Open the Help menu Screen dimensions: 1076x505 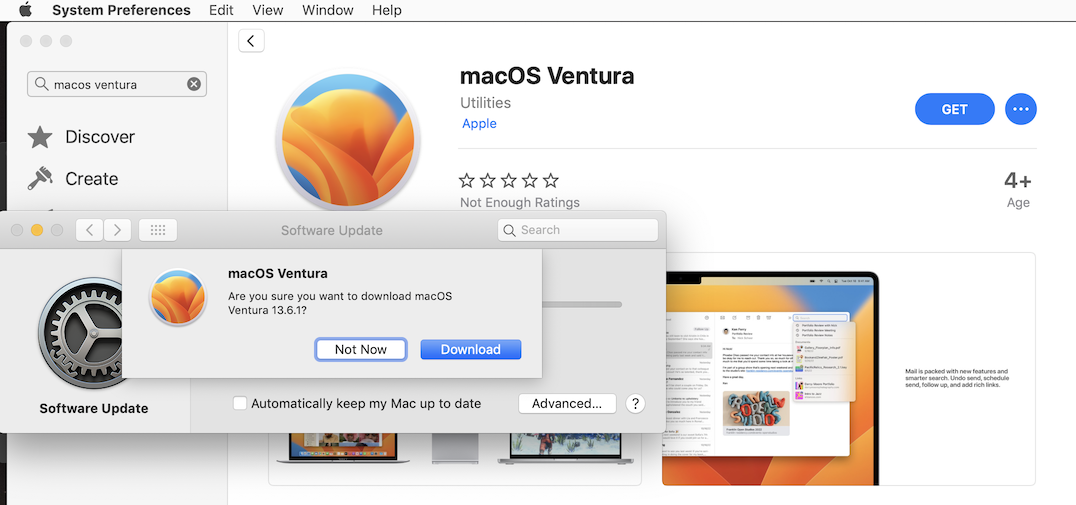point(386,10)
